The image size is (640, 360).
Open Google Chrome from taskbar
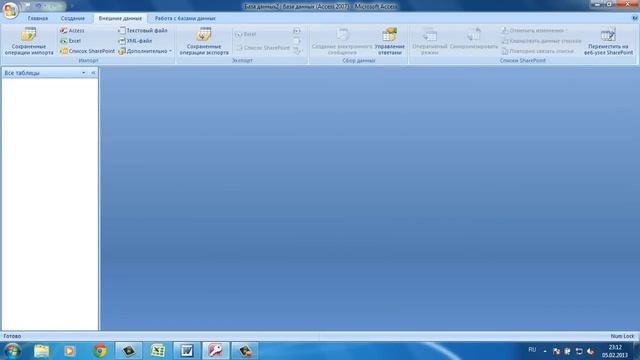tap(100, 351)
